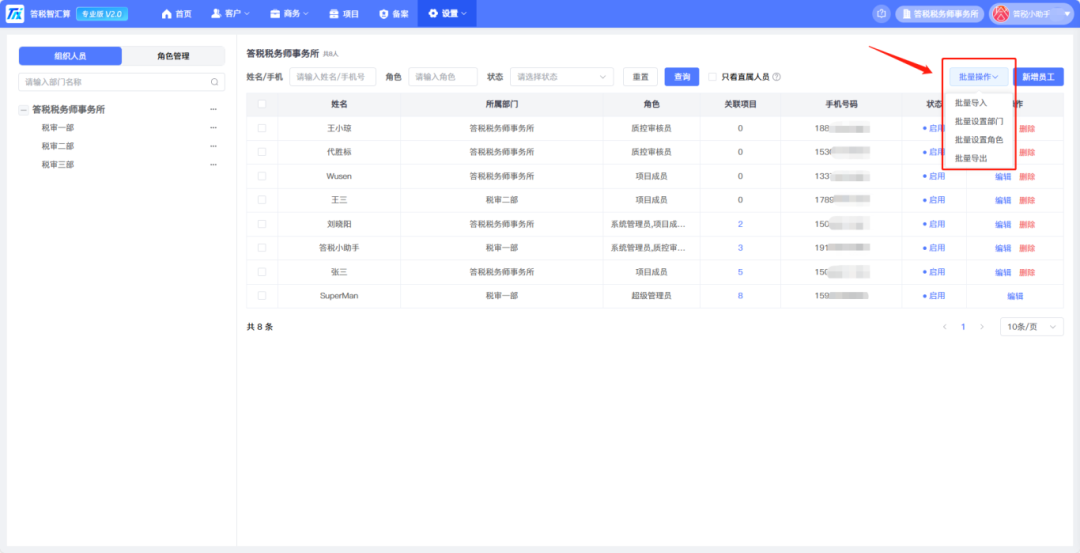Focus the 姓名/手机 input field
Image resolution: width=1080 pixels, height=553 pixels.
click(x=333, y=77)
